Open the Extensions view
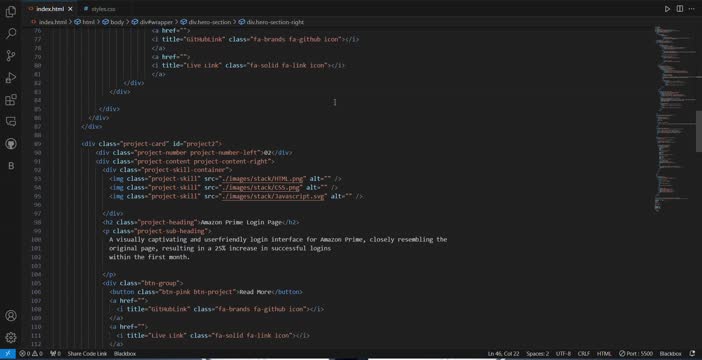 point(11,99)
